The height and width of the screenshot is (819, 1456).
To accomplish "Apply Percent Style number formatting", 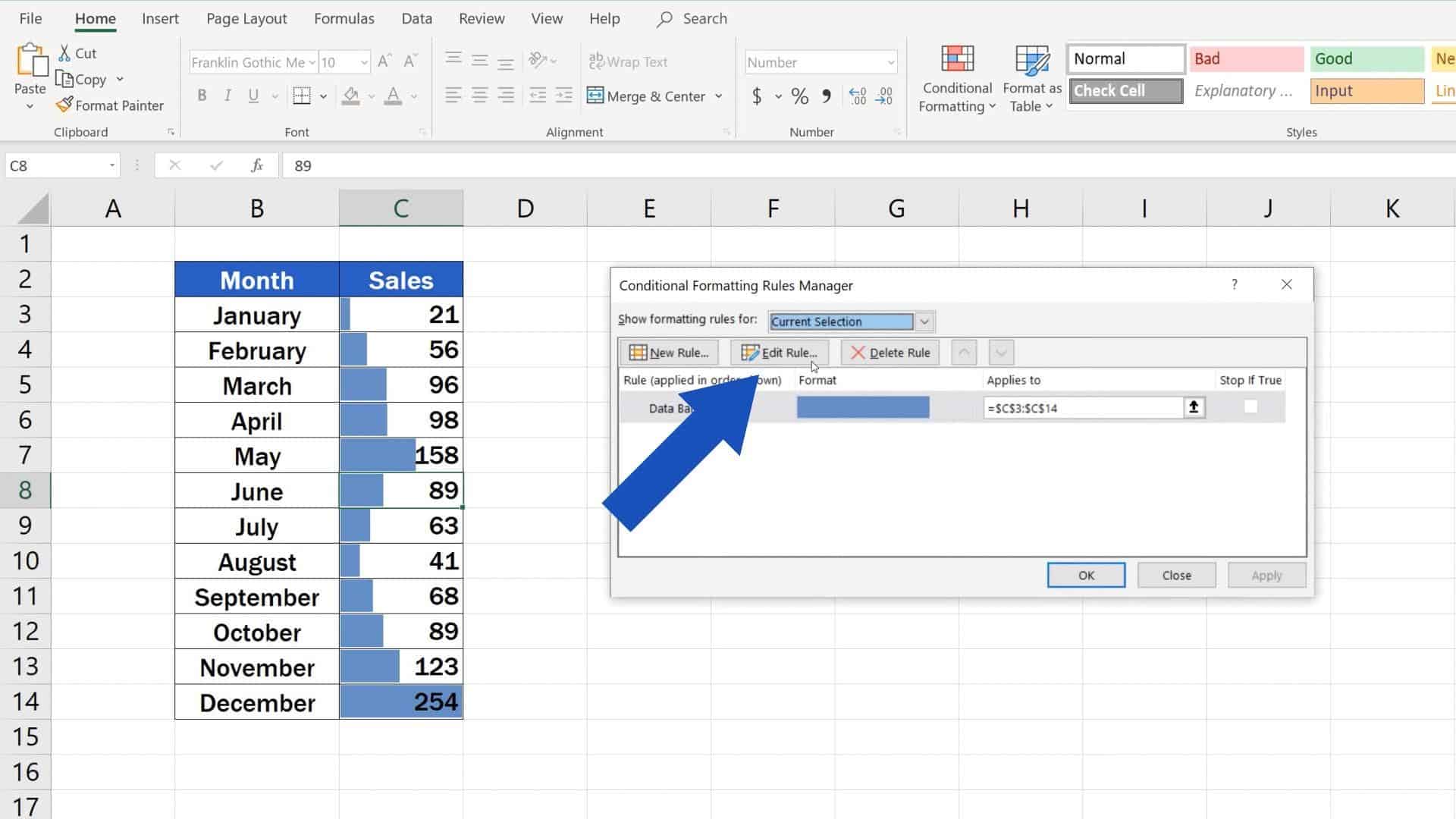I will click(x=799, y=96).
